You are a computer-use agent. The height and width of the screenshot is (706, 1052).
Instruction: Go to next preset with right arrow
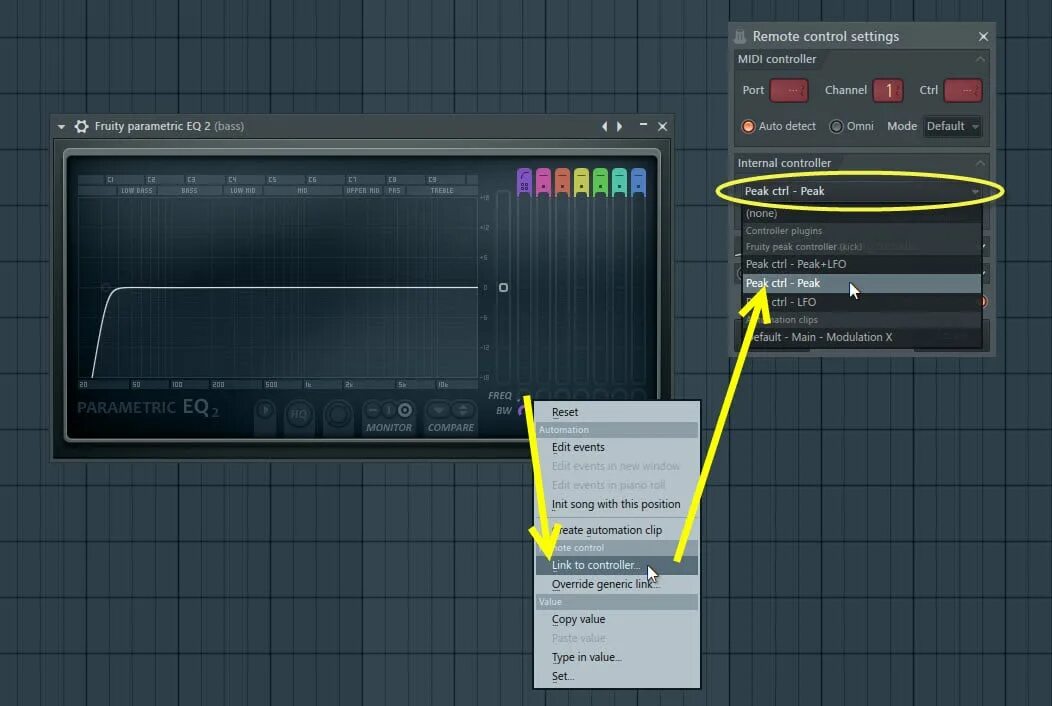coord(619,126)
